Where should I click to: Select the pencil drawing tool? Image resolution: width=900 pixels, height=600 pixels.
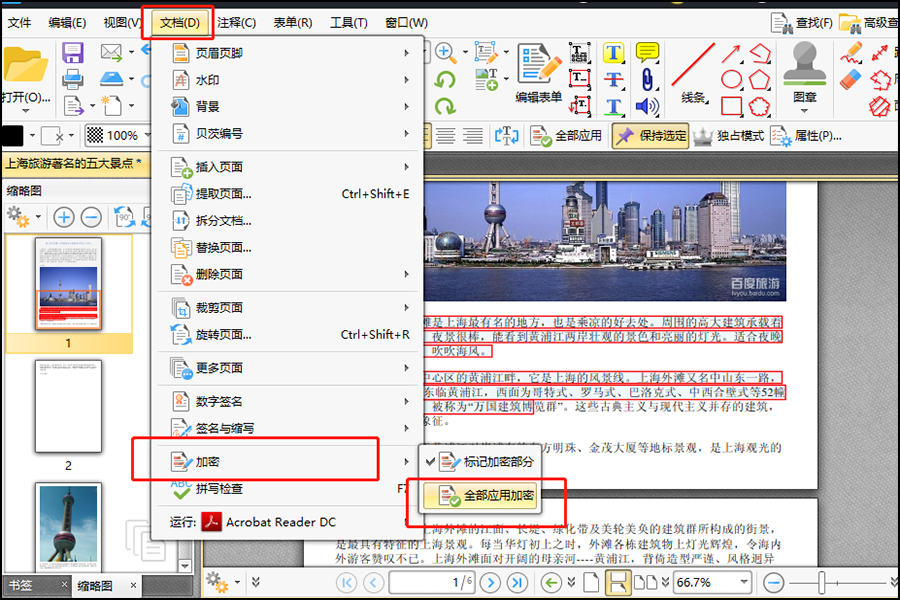click(x=851, y=53)
